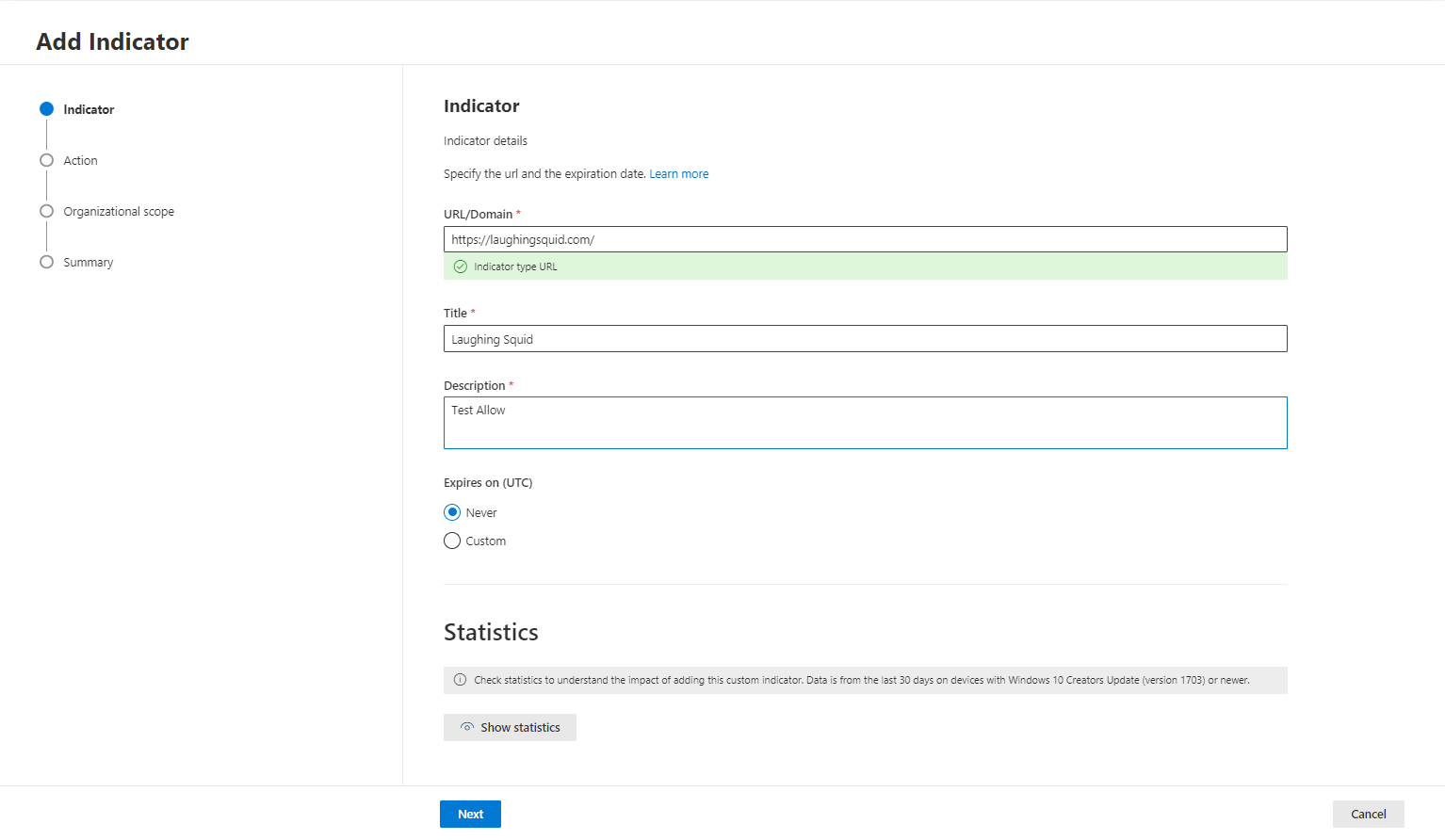Open the Learn more link
This screenshot has width=1445, height=840.
click(x=678, y=173)
